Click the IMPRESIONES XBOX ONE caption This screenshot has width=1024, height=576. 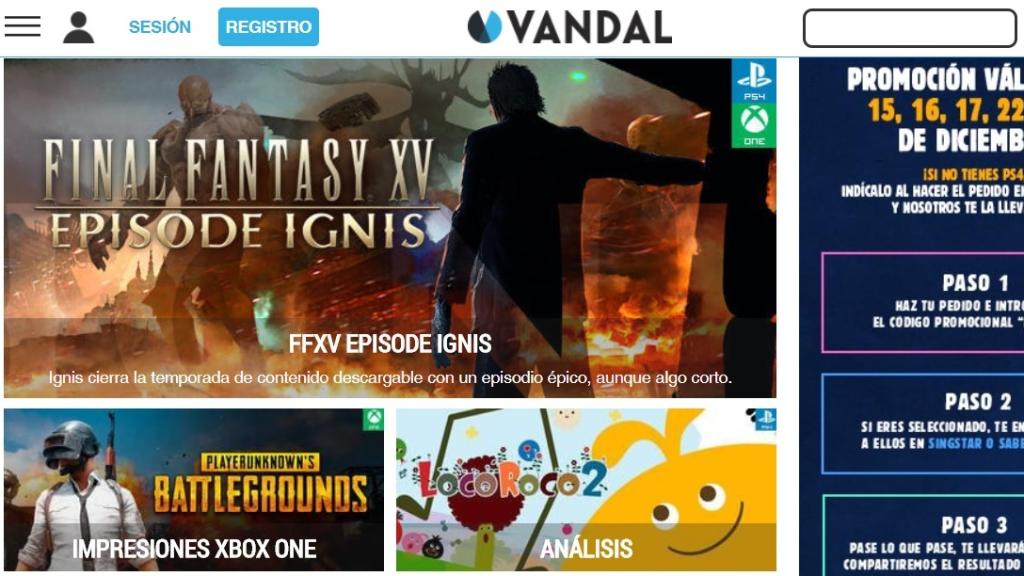click(x=194, y=549)
